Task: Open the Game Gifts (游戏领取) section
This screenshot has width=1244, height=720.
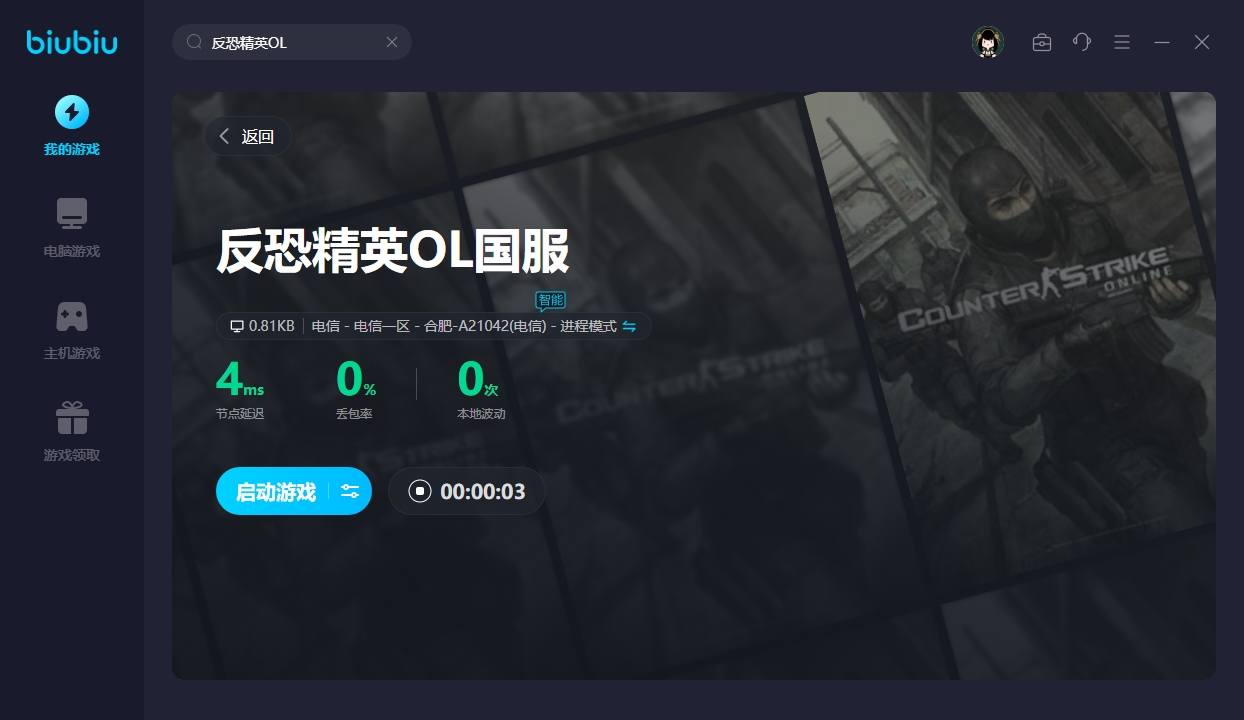Action: 71,431
